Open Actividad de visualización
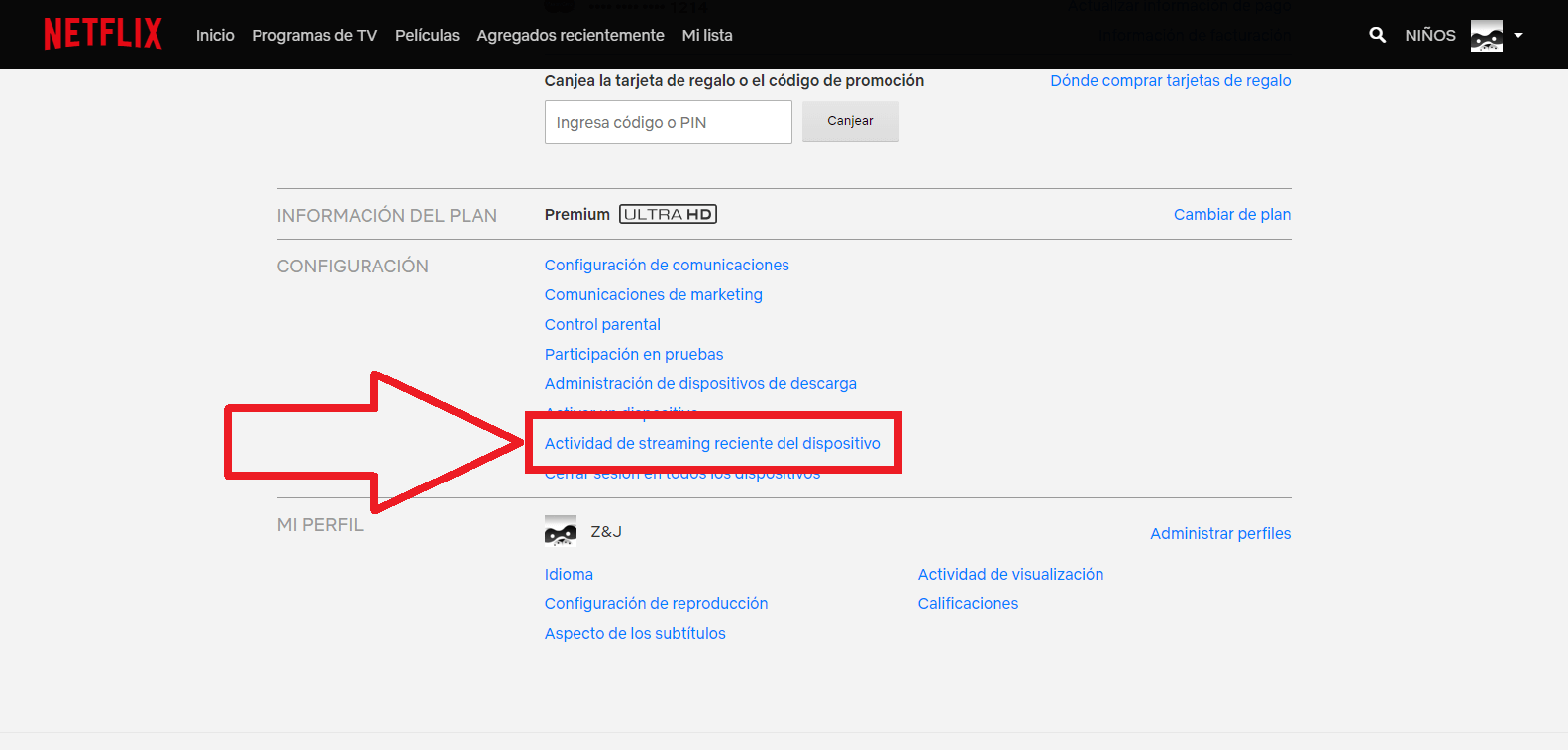Screen dimensions: 1568x750 pos(1010,575)
